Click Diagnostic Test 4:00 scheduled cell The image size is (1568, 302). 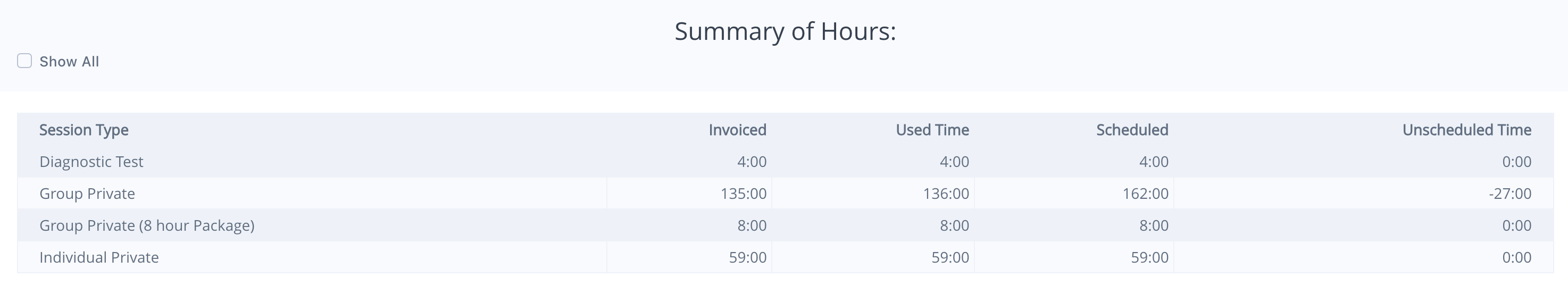pyautogui.click(x=1154, y=162)
